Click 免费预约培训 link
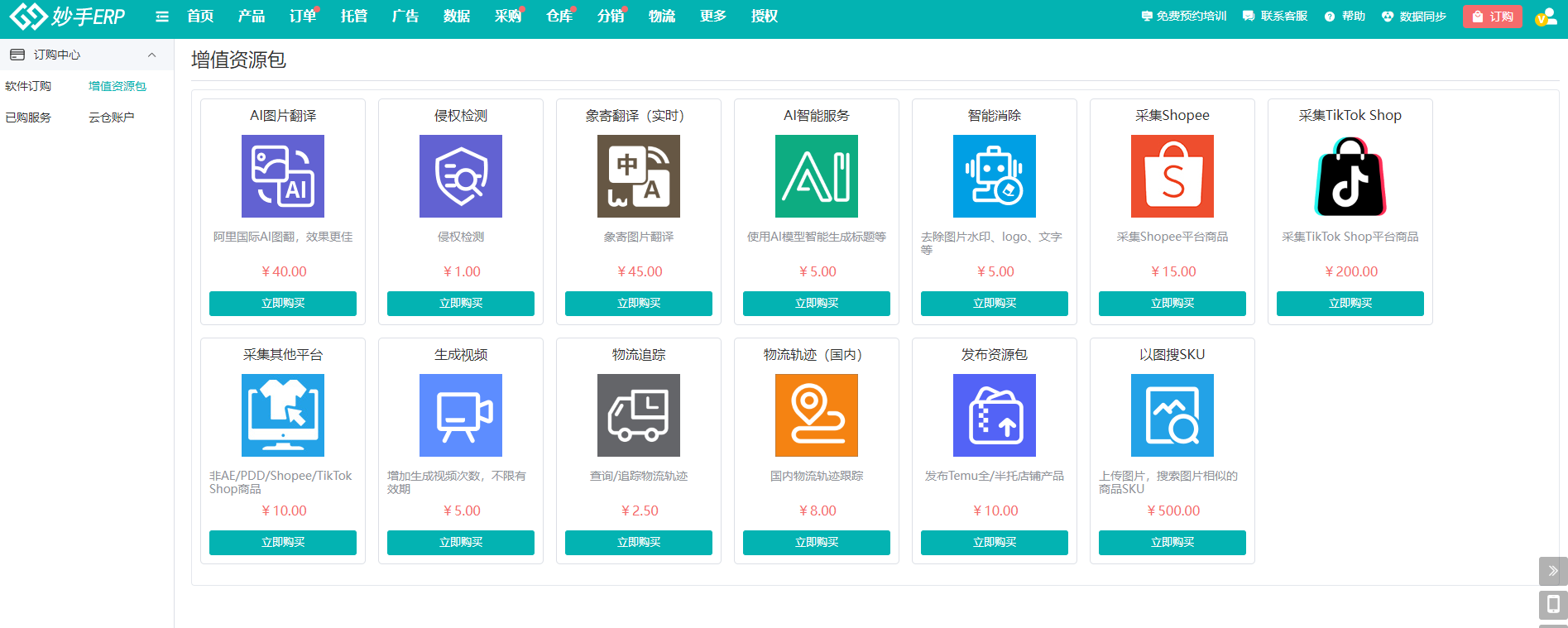 pos(1184,17)
